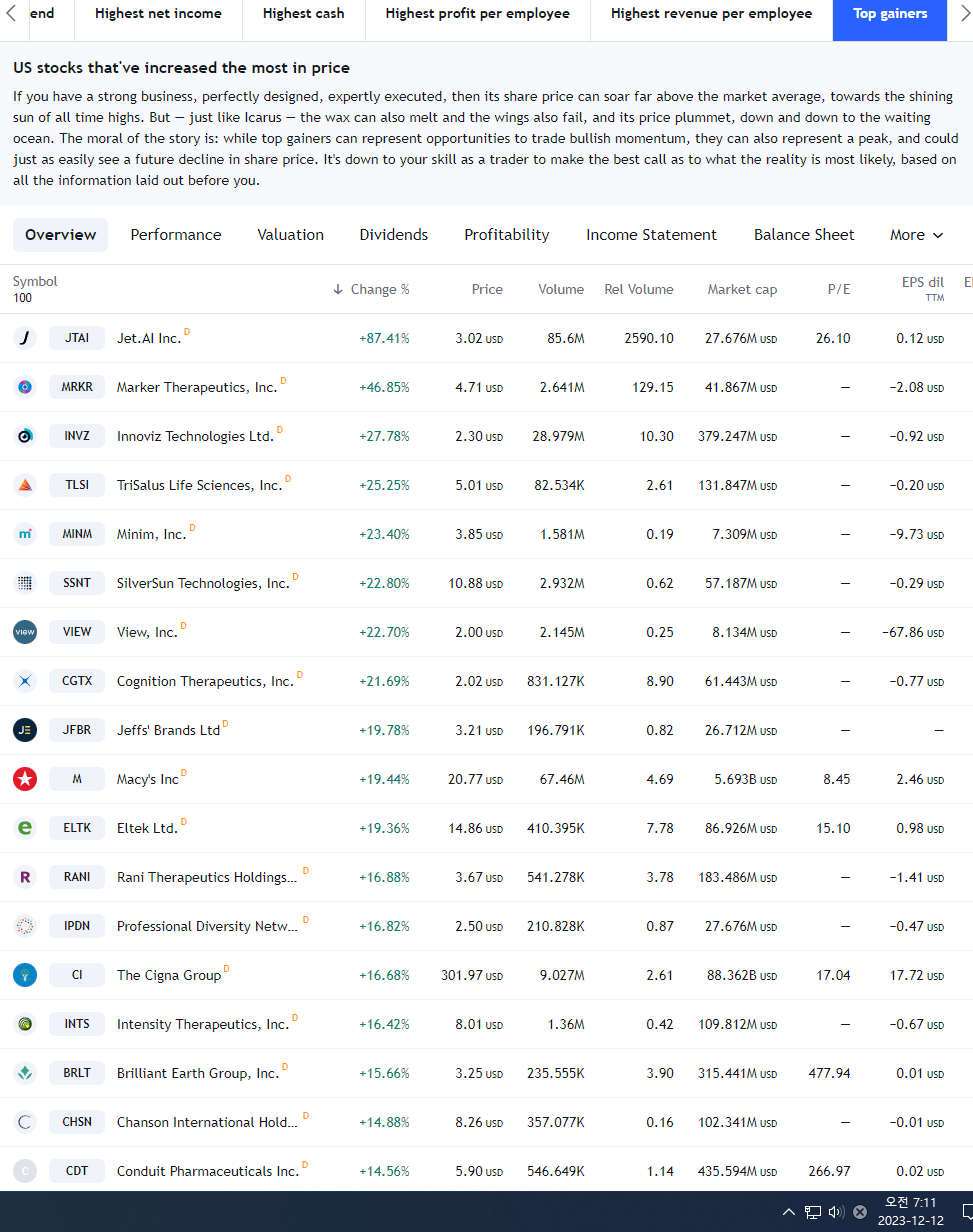Click the Jeffs' Brands logo icon
The image size is (973, 1232).
click(25, 730)
